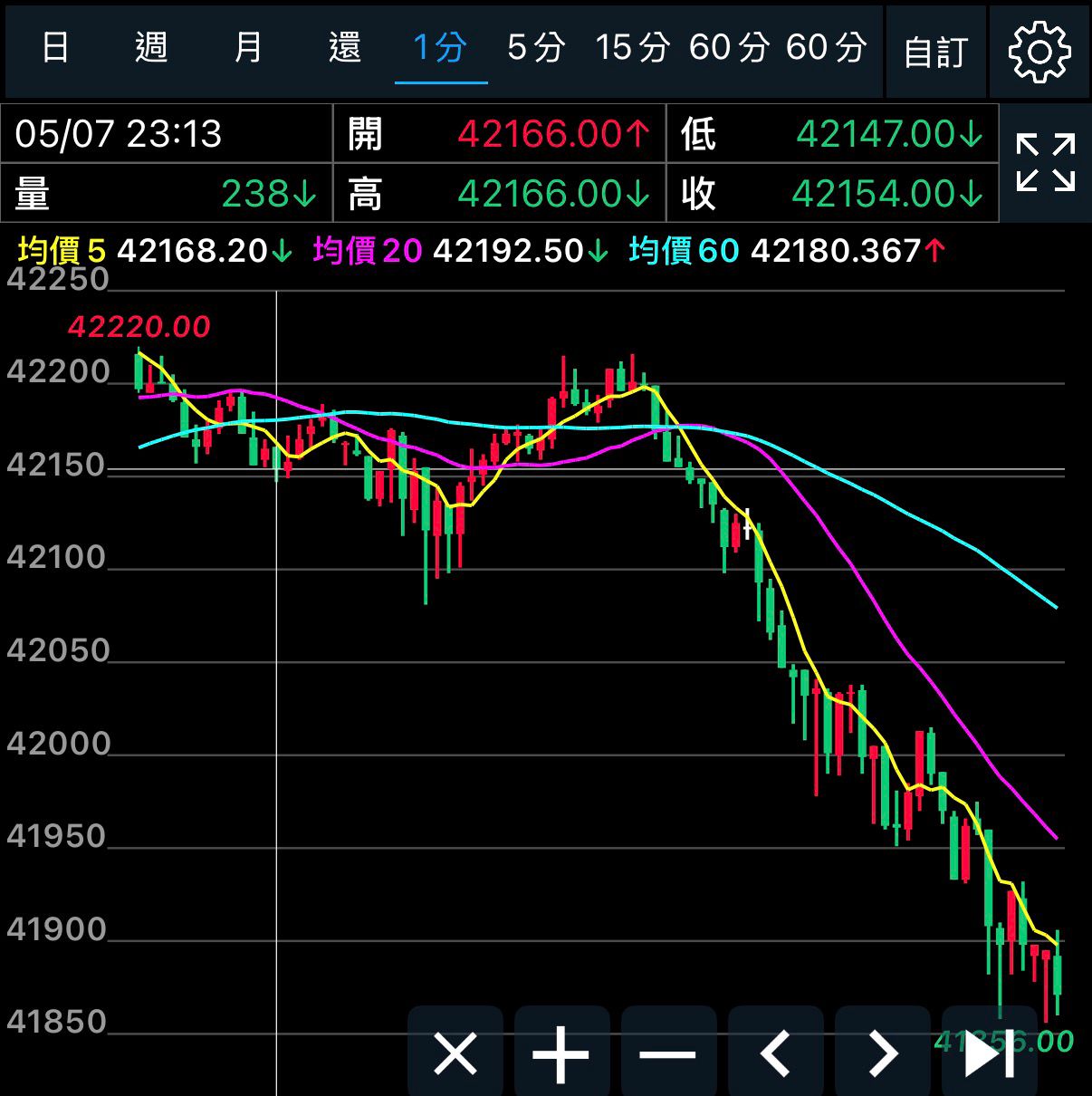Select the 月 monthly timeframe tab
Viewport: 1092px width, 1096px height.
coord(248,47)
